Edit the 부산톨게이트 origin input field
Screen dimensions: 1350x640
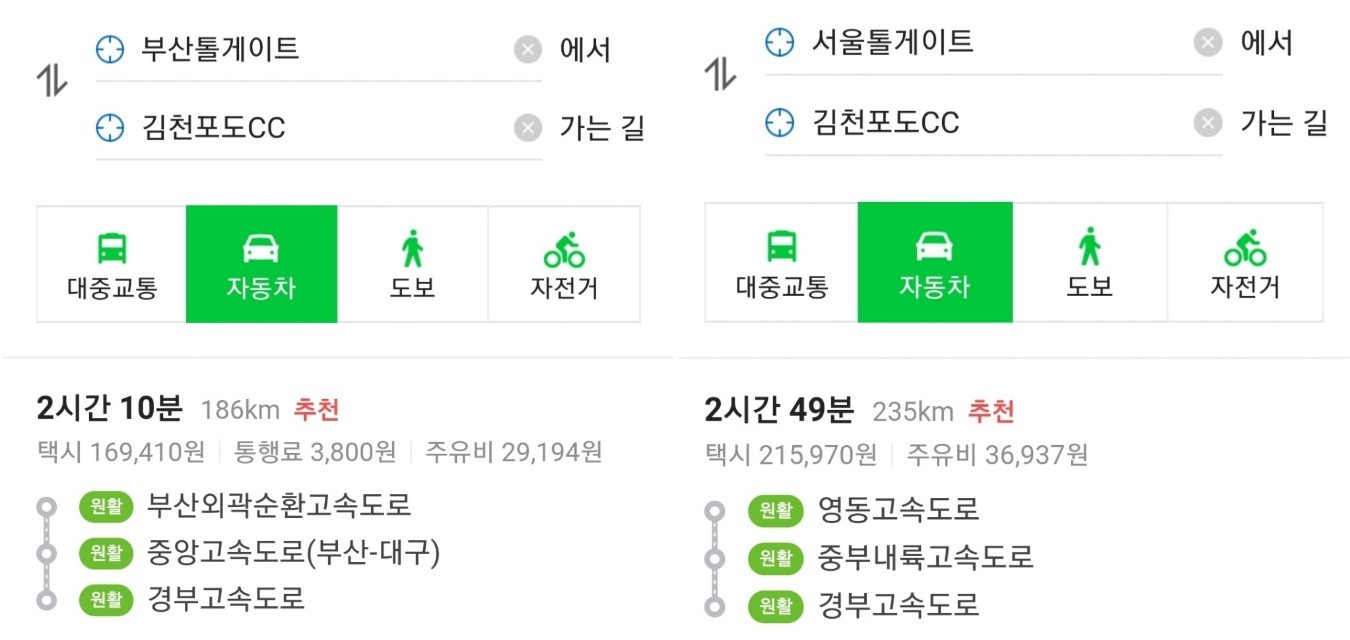point(320,49)
